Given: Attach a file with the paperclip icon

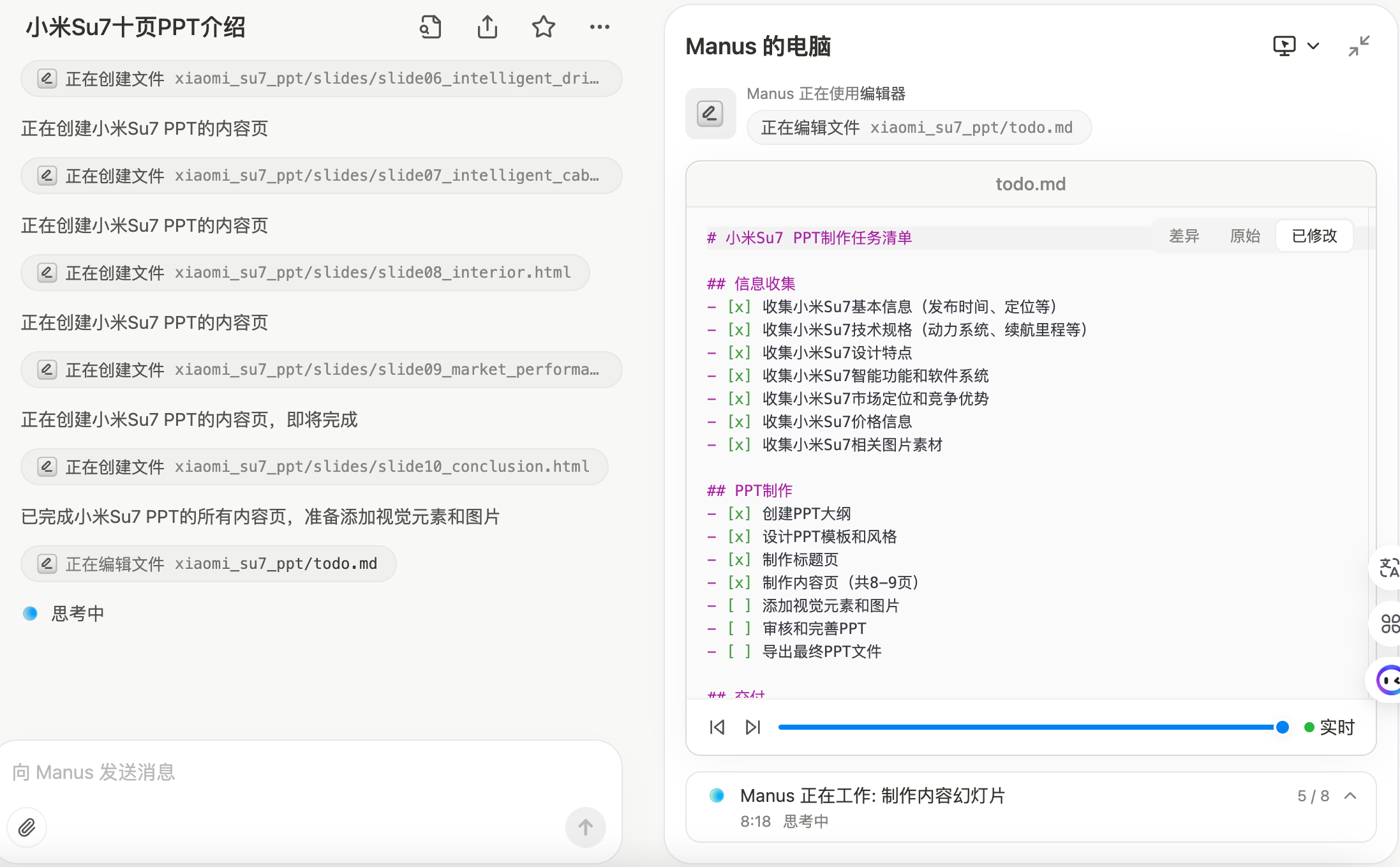Looking at the screenshot, I should (27, 827).
